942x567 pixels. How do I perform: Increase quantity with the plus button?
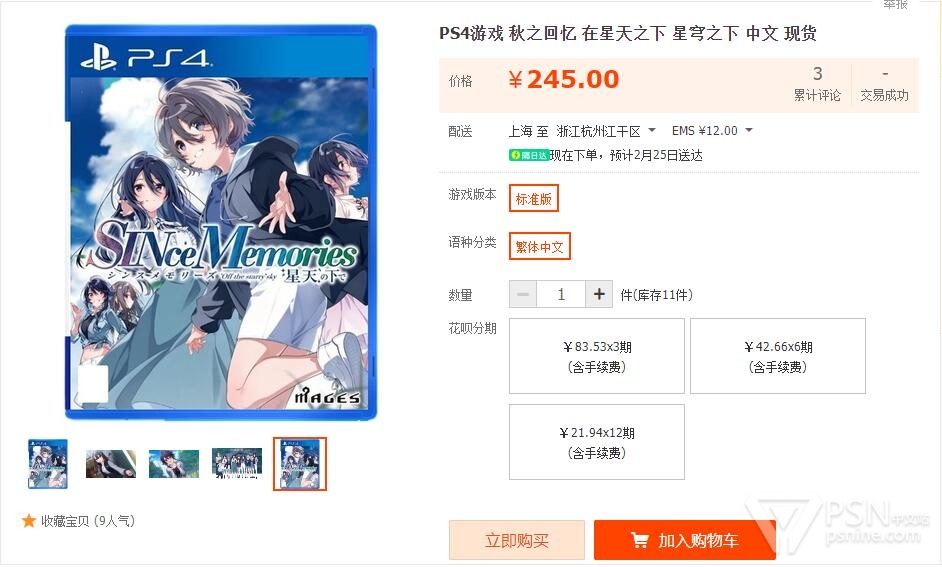(599, 294)
